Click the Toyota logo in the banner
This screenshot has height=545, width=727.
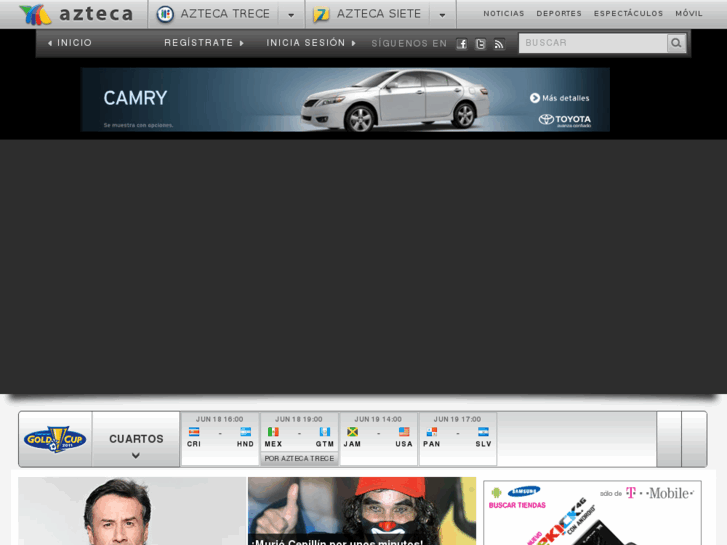(x=564, y=120)
